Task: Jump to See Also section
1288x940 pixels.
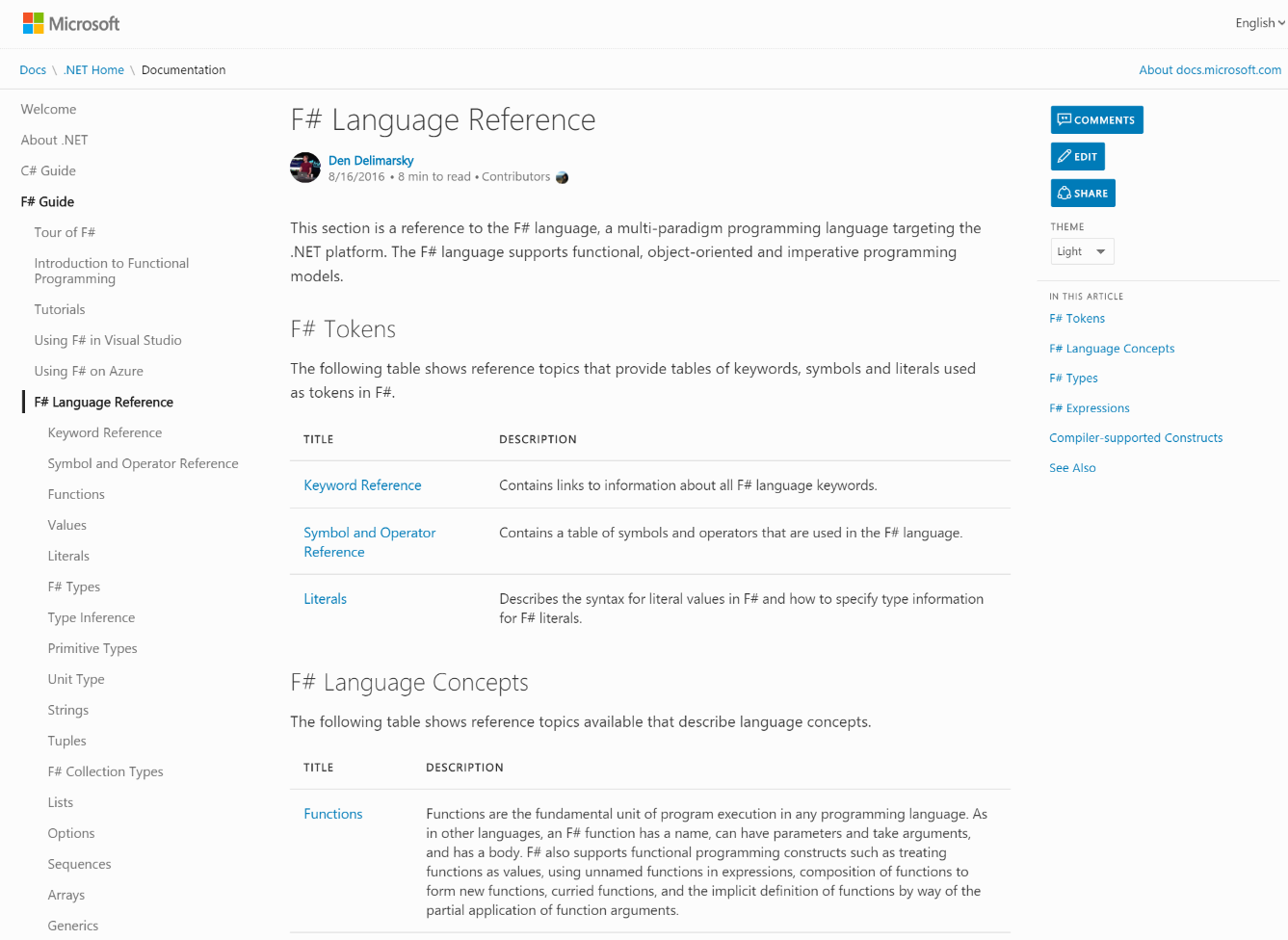Action: coord(1072,468)
